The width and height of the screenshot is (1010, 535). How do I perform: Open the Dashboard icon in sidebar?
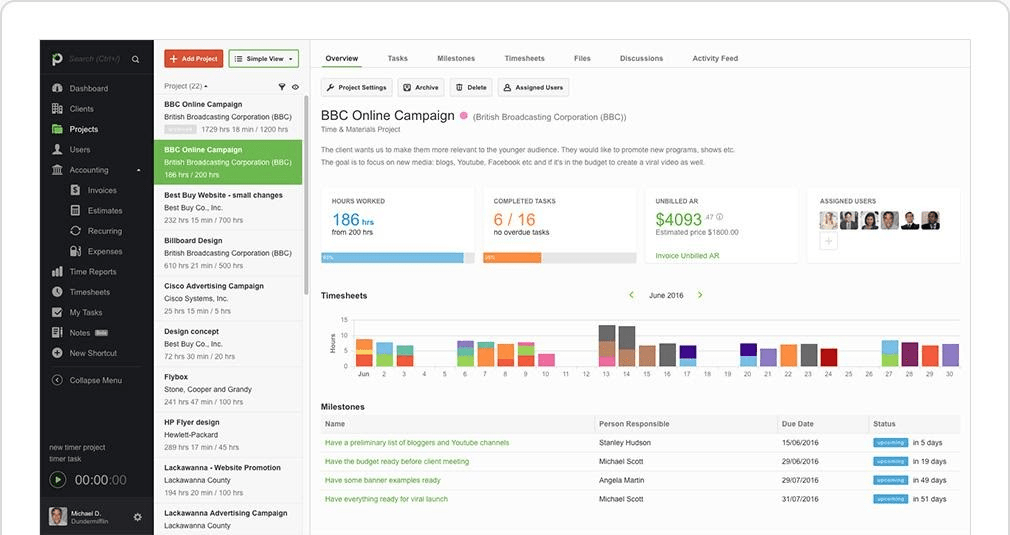coord(57,88)
